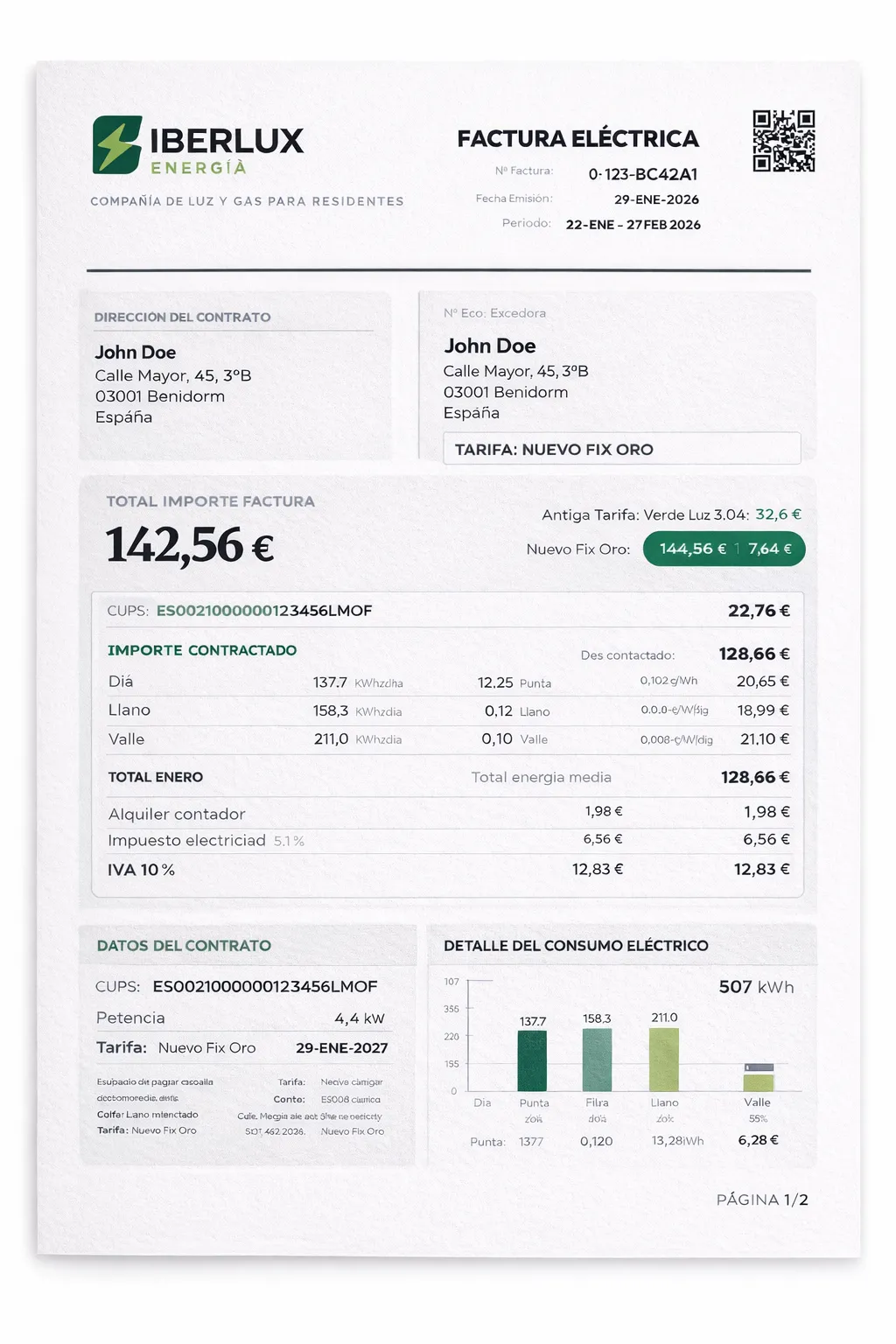
Task: Expand the DATOS DEL CONTRATO panel
Action: (182, 946)
